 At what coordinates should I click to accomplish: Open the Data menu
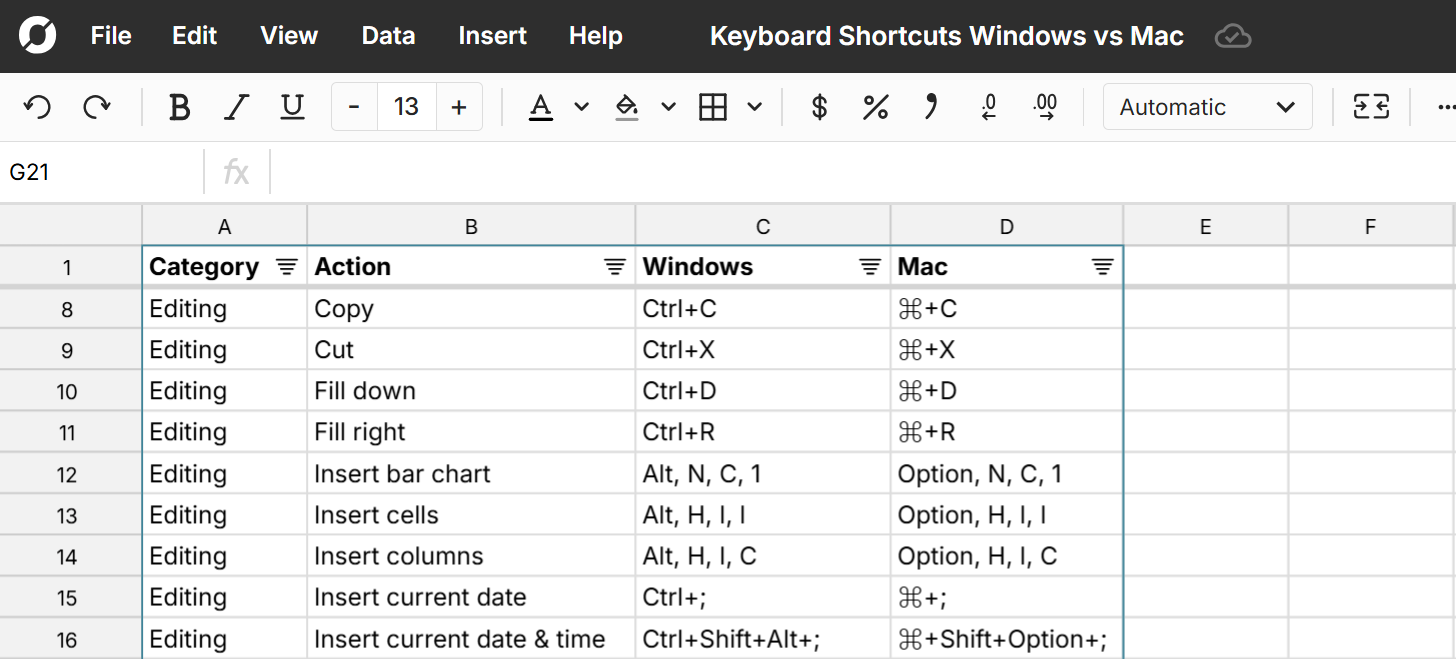pos(388,36)
